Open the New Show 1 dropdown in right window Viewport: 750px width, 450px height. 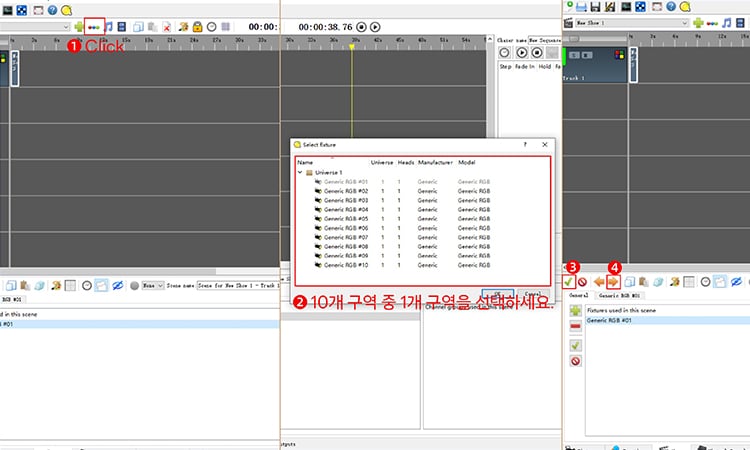coord(631,22)
